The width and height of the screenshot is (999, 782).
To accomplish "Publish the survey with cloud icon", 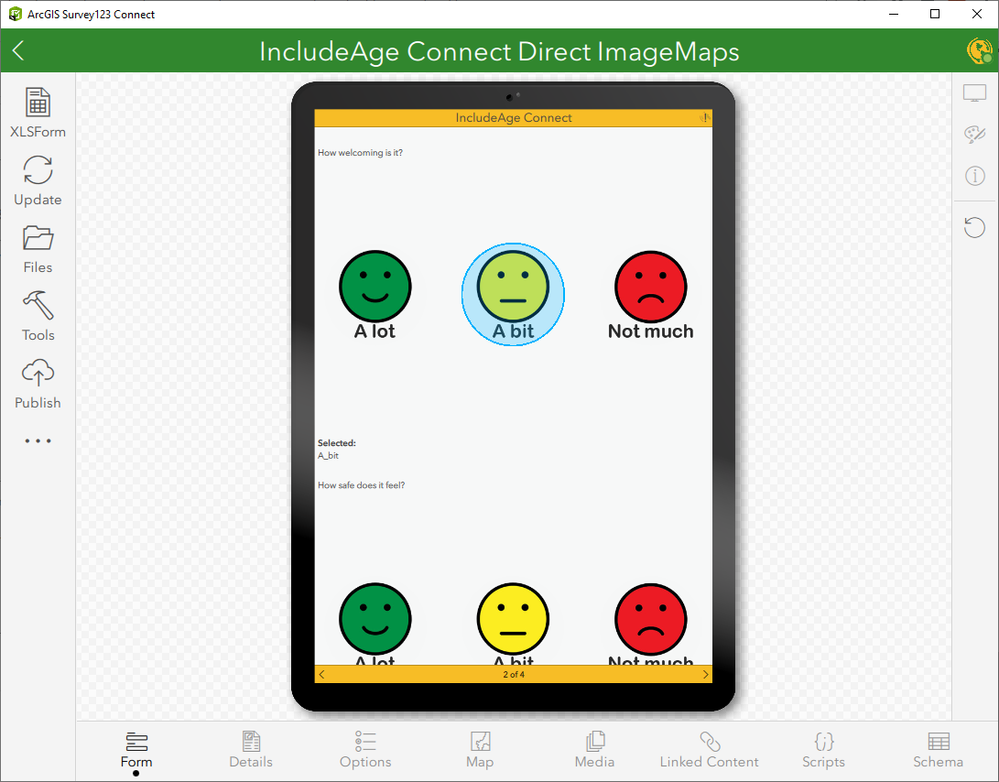I will pos(38,384).
